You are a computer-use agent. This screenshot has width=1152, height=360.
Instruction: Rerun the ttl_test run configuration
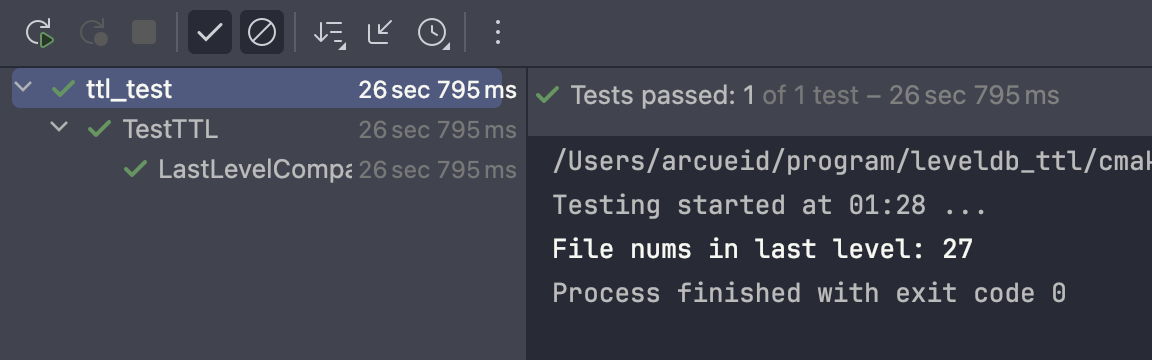(40, 33)
